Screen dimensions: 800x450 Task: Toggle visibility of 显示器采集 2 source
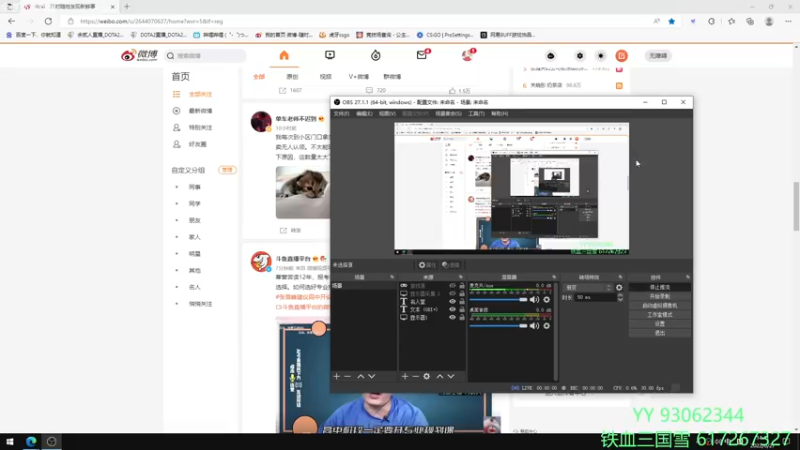(452, 293)
